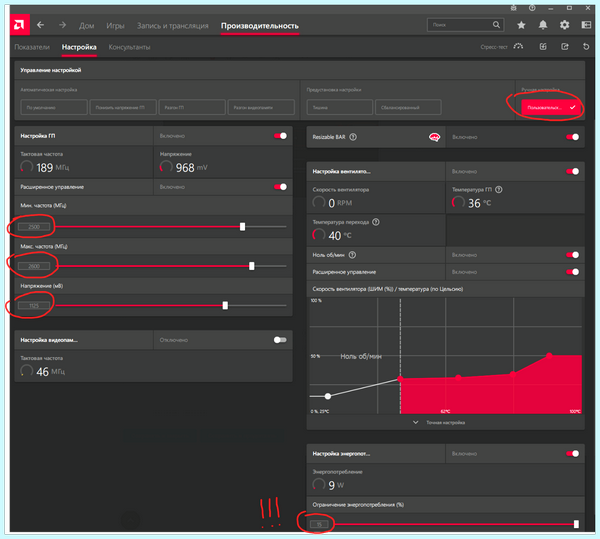The height and width of the screenshot is (539, 600).
Task: Click the red Пользовательск... button
Action: pyautogui.click(x=551, y=107)
